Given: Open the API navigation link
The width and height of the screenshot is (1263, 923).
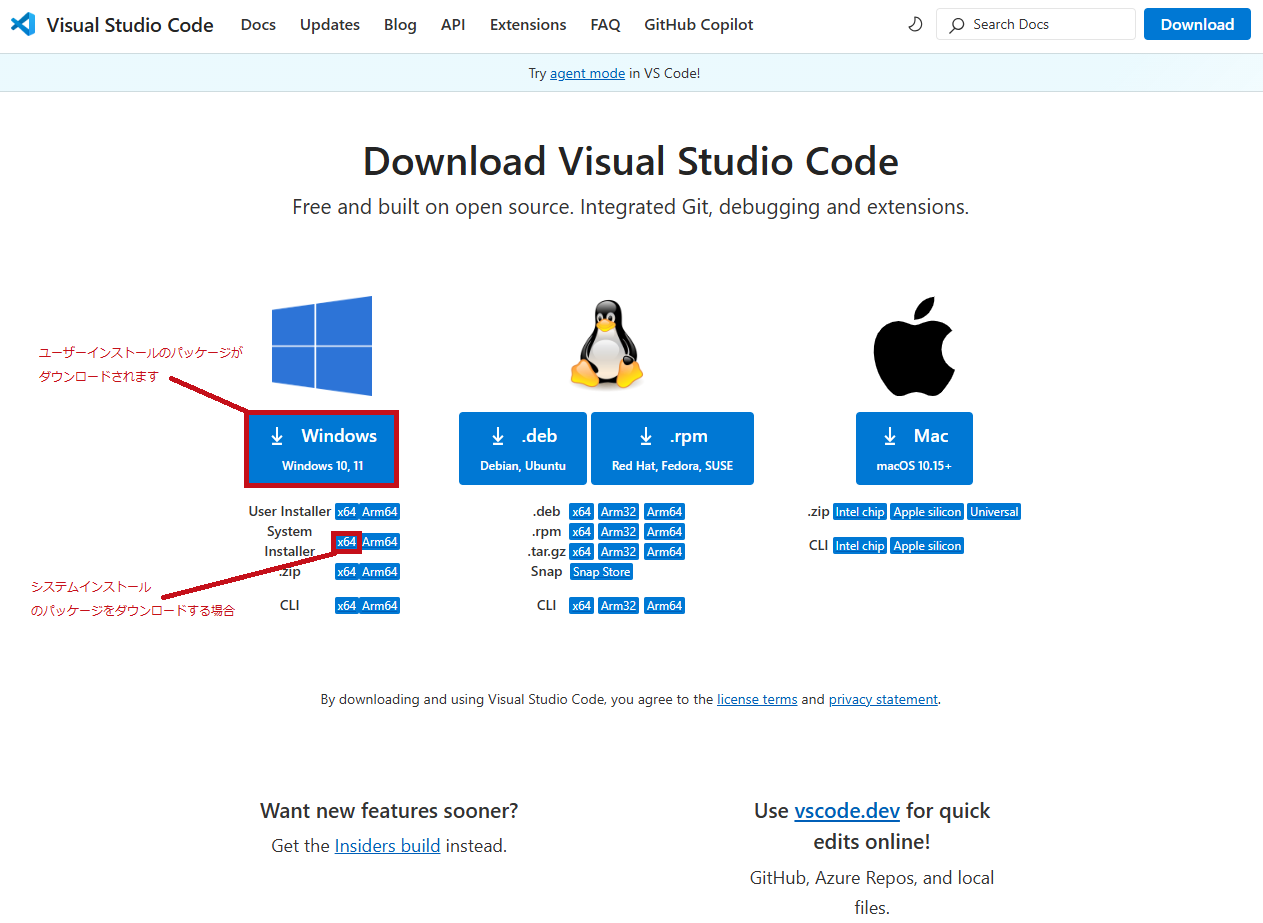Looking at the screenshot, I should click(453, 24).
